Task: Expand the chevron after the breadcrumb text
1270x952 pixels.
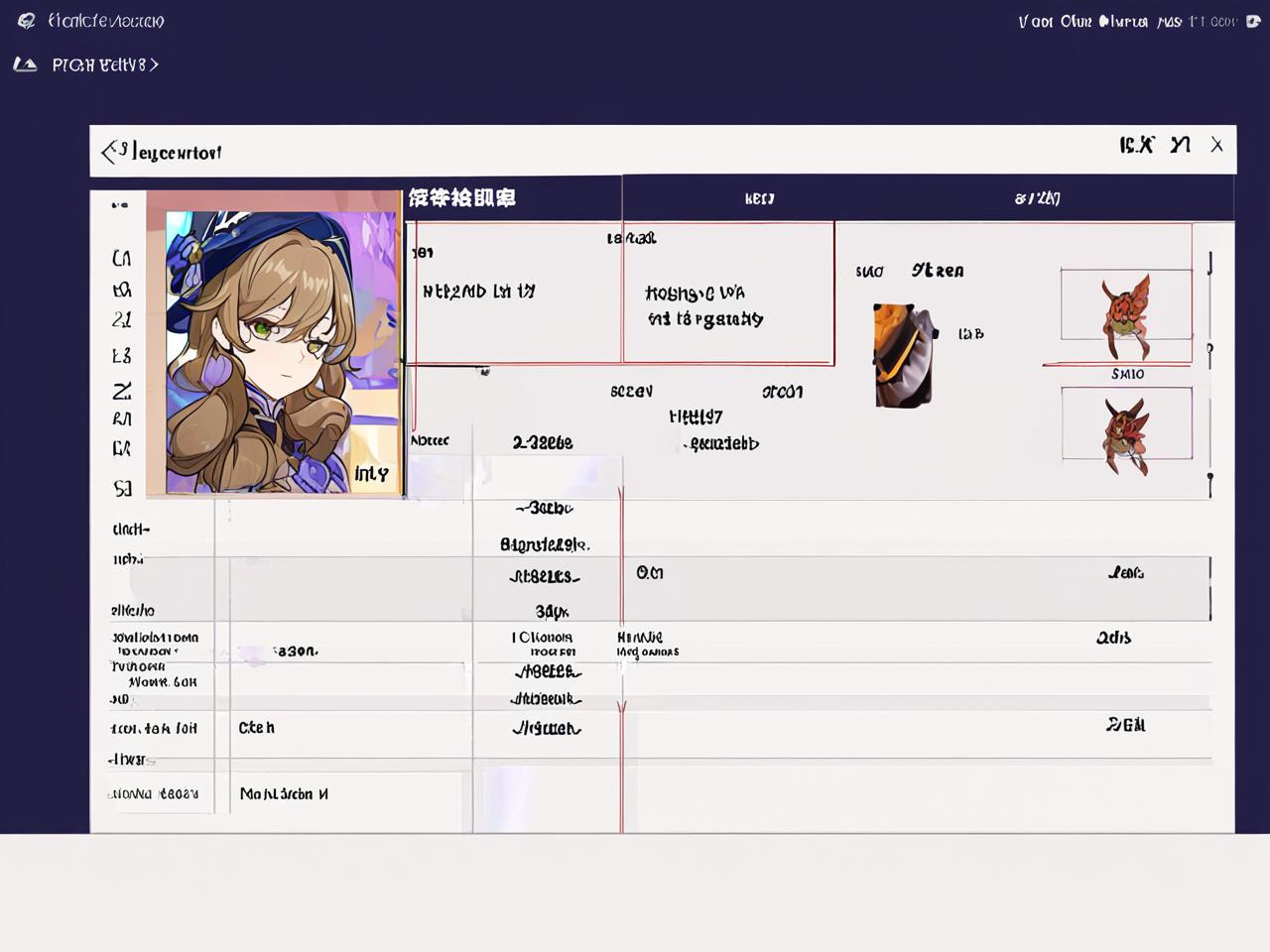Action: 154,65
